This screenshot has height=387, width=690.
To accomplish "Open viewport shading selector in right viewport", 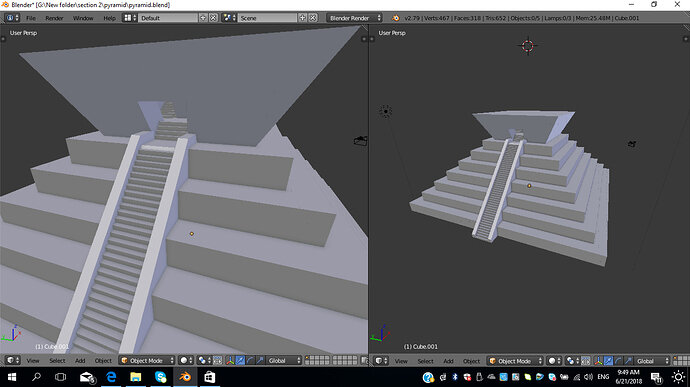I will pos(554,361).
